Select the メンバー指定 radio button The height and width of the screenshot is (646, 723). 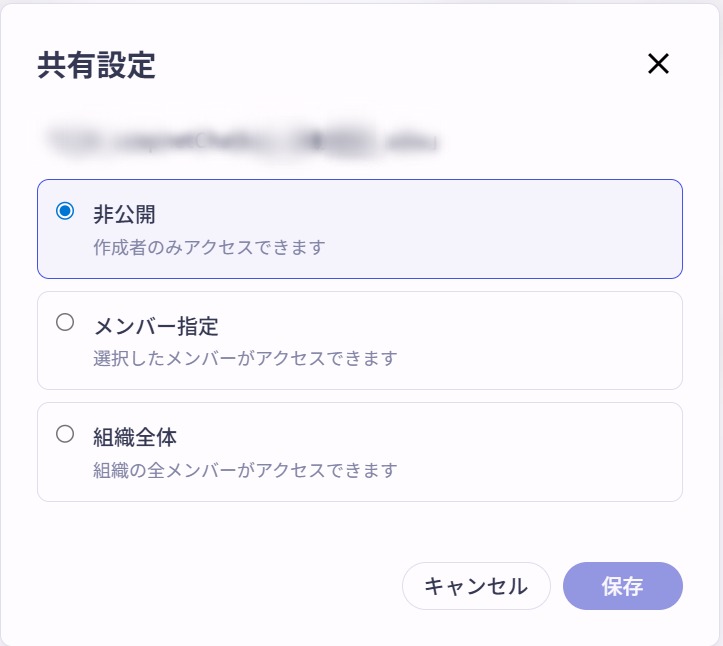tap(65, 322)
